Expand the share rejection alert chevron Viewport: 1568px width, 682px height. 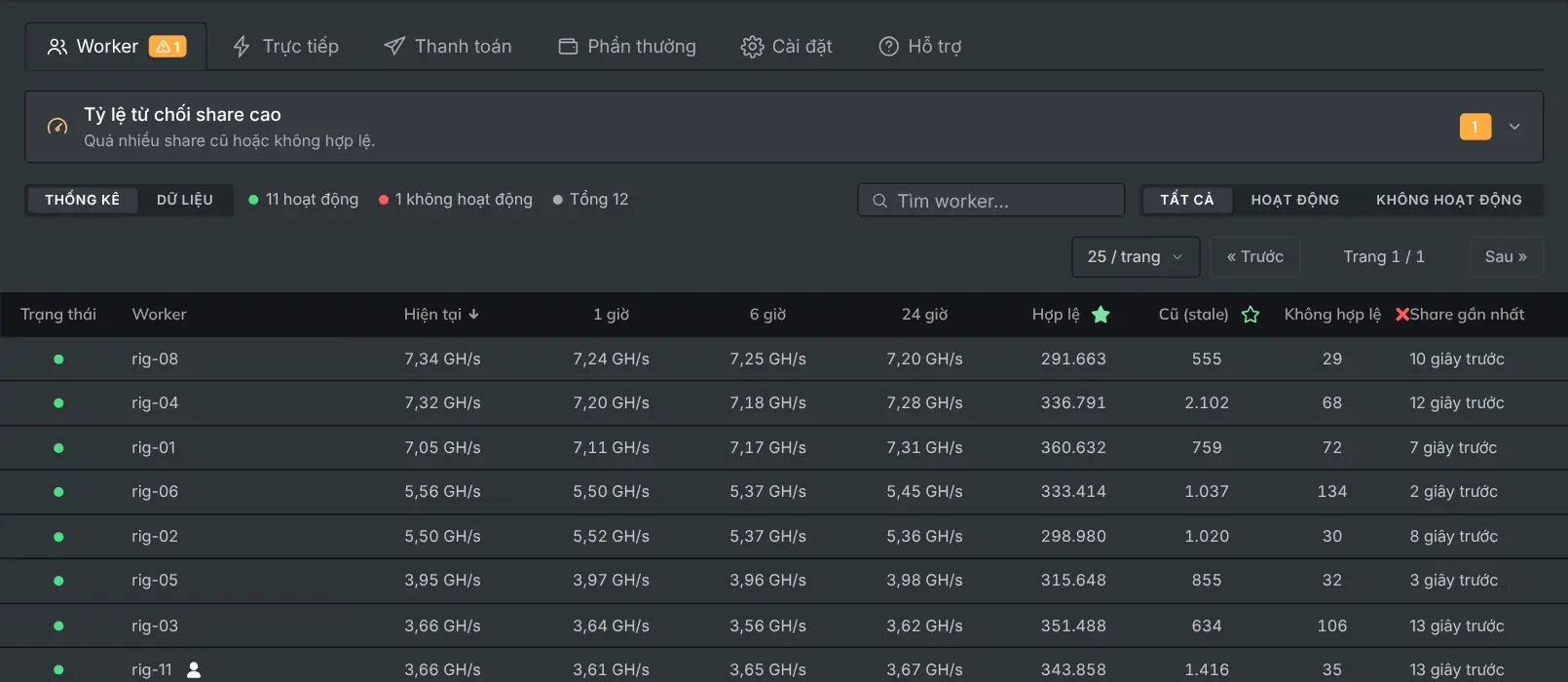(1514, 127)
